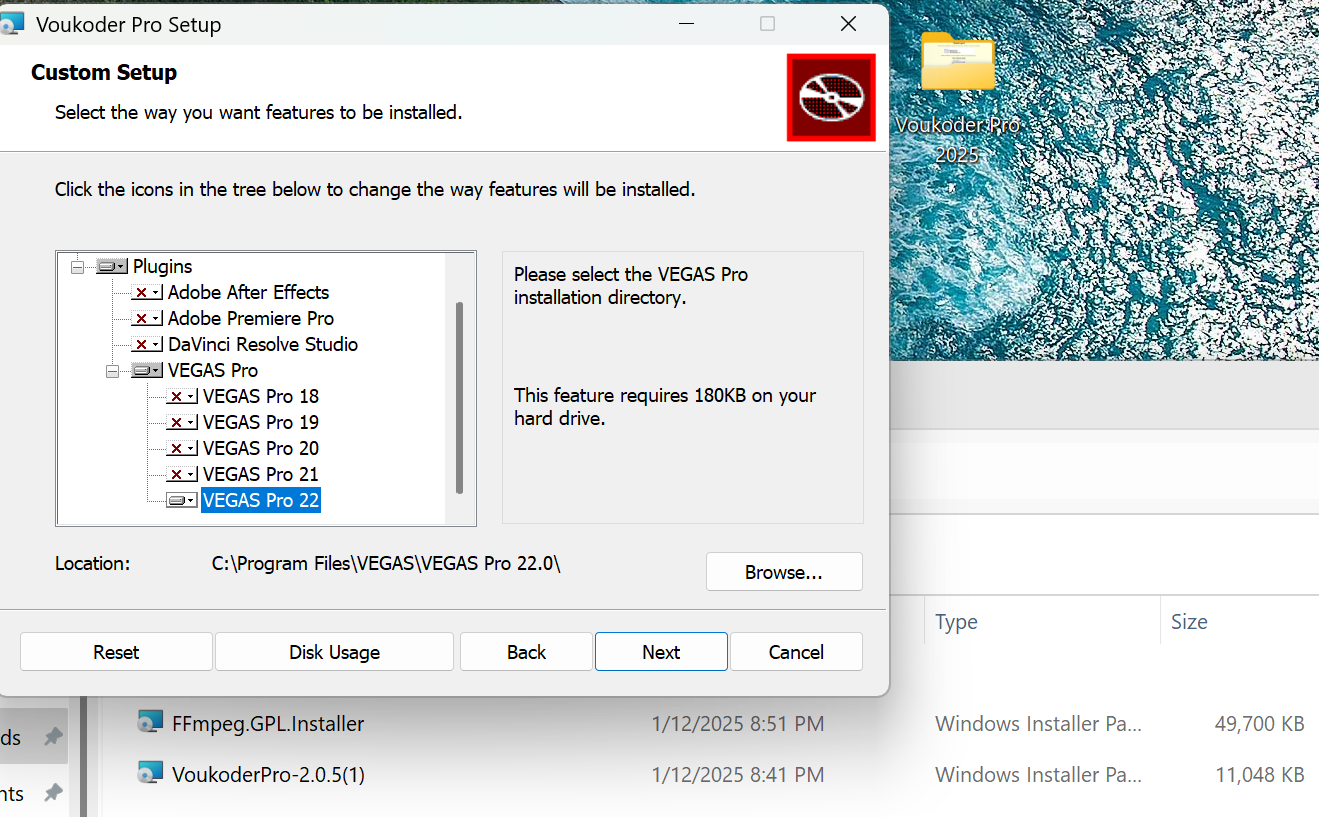Sort files by the Size column header
This screenshot has height=817, width=1319.
[x=1189, y=622]
